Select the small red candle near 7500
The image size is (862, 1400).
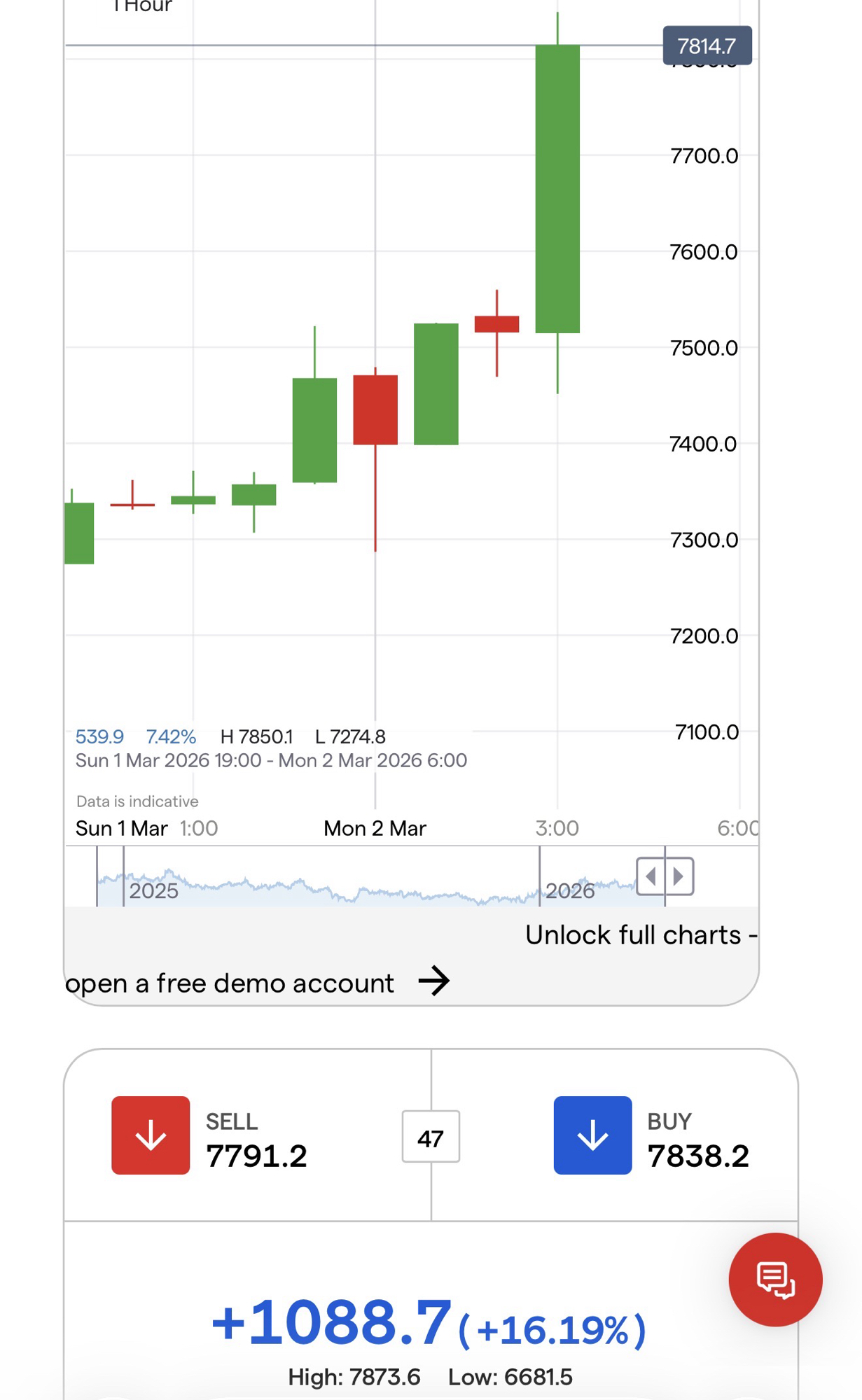496,324
